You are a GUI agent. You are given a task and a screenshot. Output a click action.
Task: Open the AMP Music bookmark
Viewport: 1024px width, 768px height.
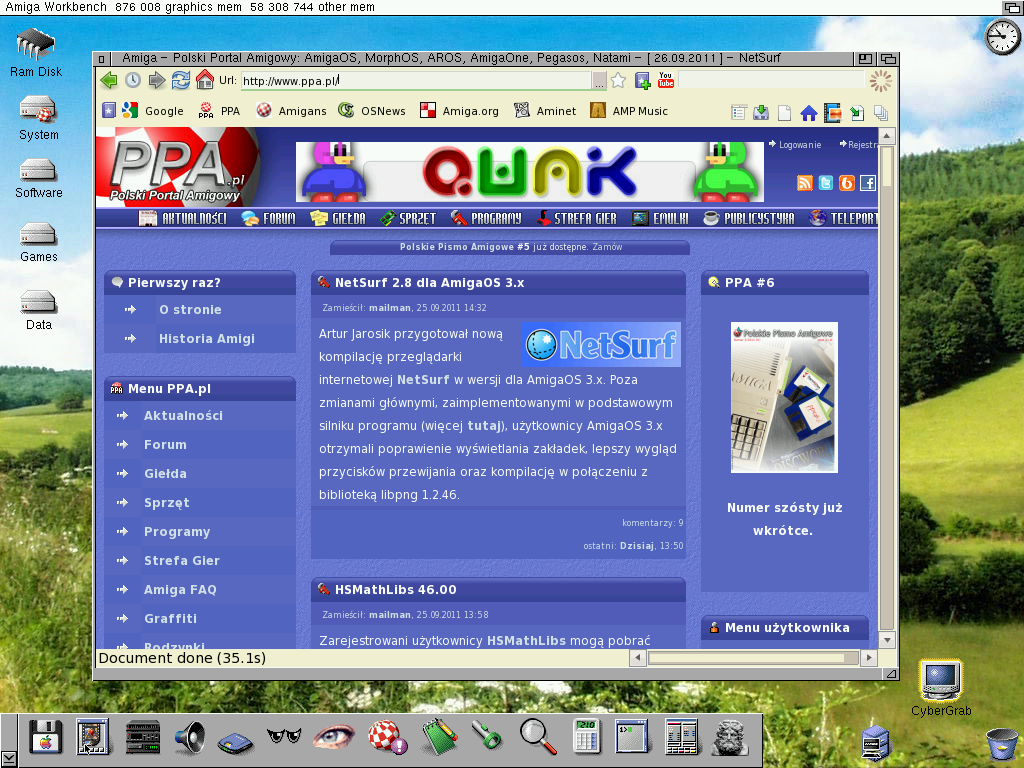click(x=629, y=111)
